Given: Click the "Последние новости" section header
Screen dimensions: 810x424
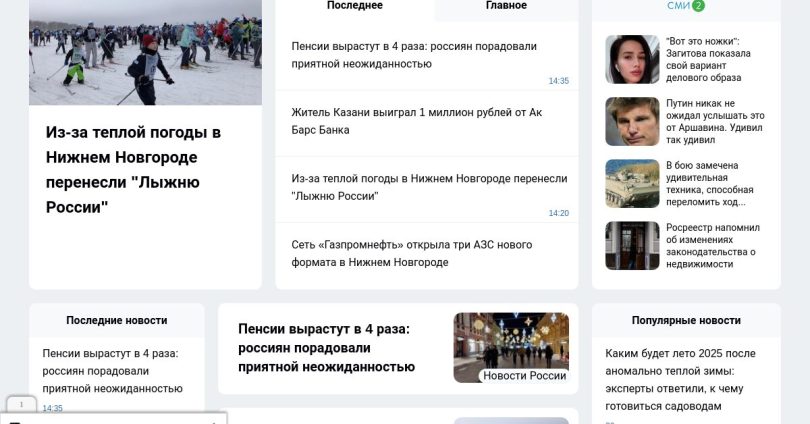Looking at the screenshot, I should point(117,320).
